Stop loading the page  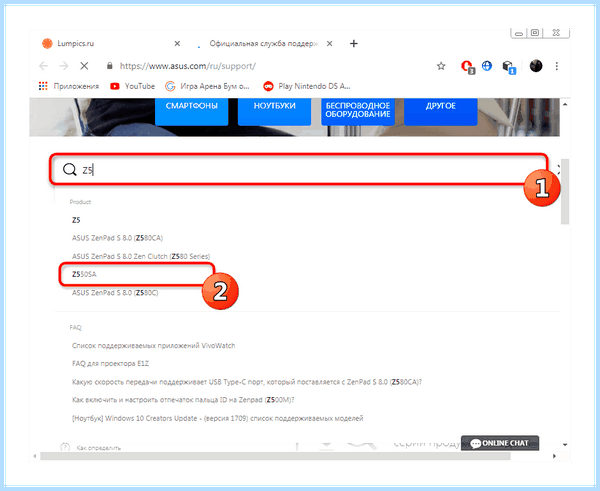[84, 66]
